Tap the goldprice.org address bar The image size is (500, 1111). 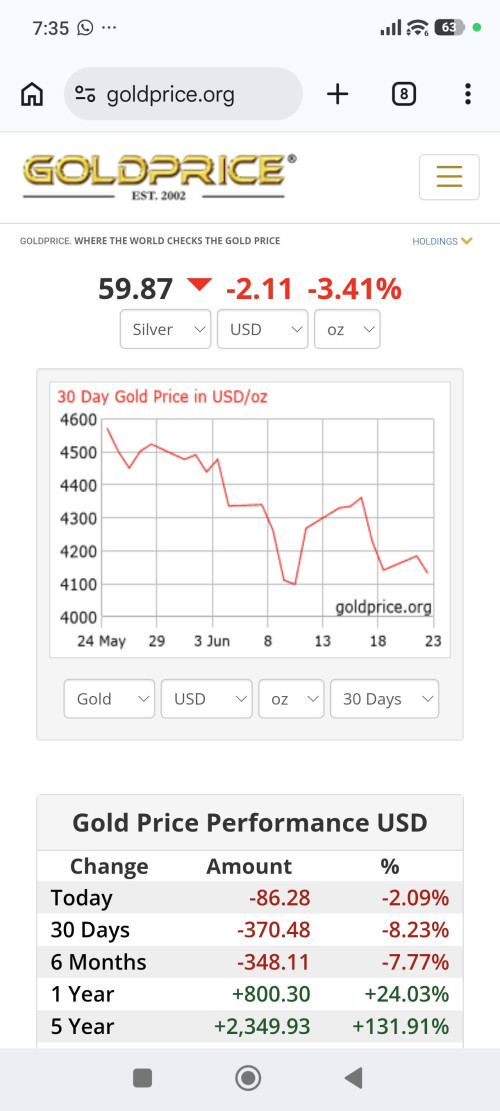pos(183,94)
